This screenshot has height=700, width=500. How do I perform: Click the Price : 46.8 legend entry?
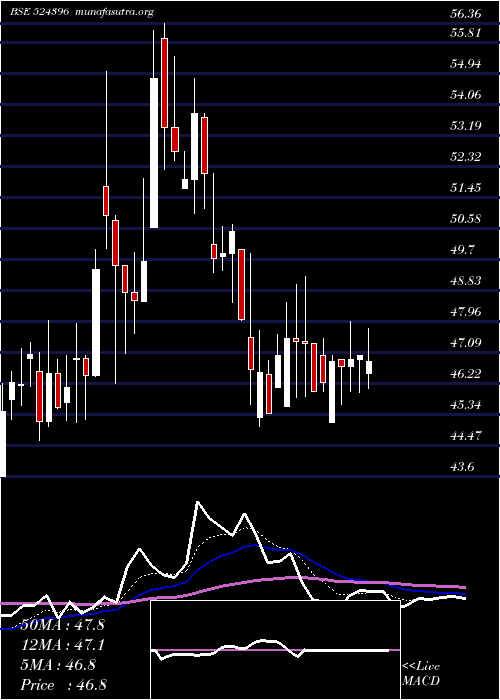[x=63, y=685]
